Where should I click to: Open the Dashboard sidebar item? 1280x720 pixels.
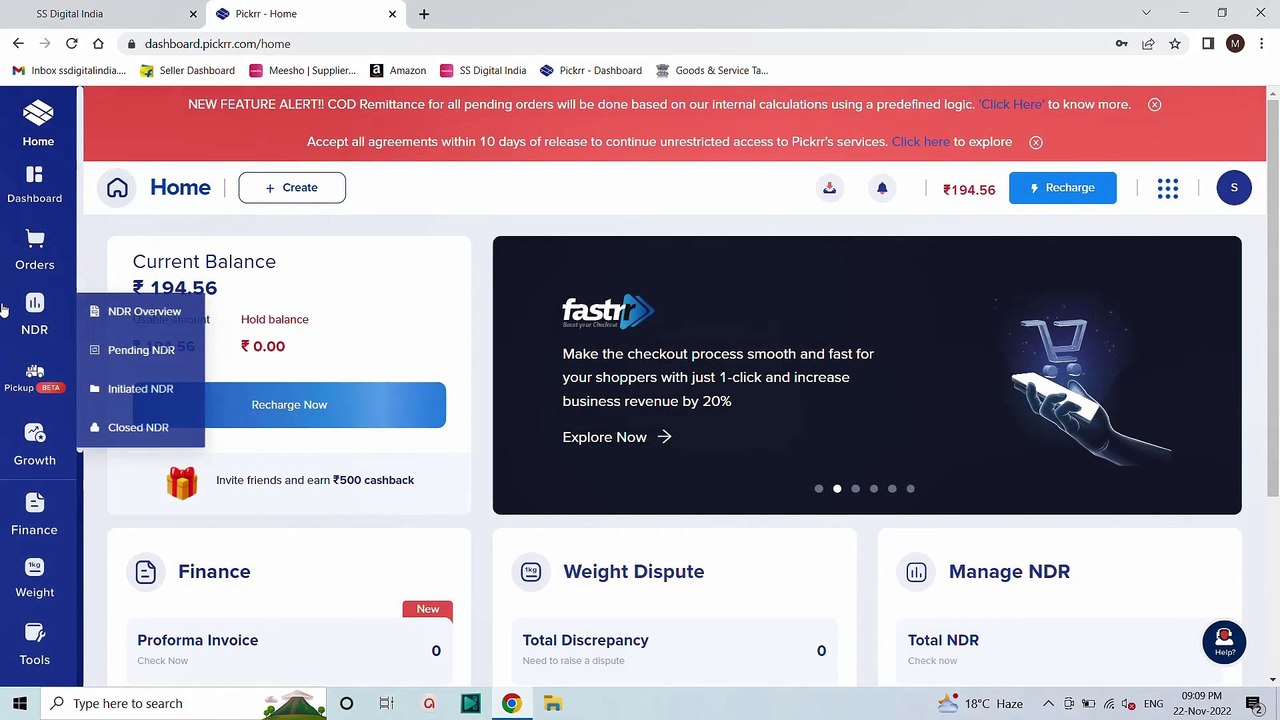pos(34,185)
